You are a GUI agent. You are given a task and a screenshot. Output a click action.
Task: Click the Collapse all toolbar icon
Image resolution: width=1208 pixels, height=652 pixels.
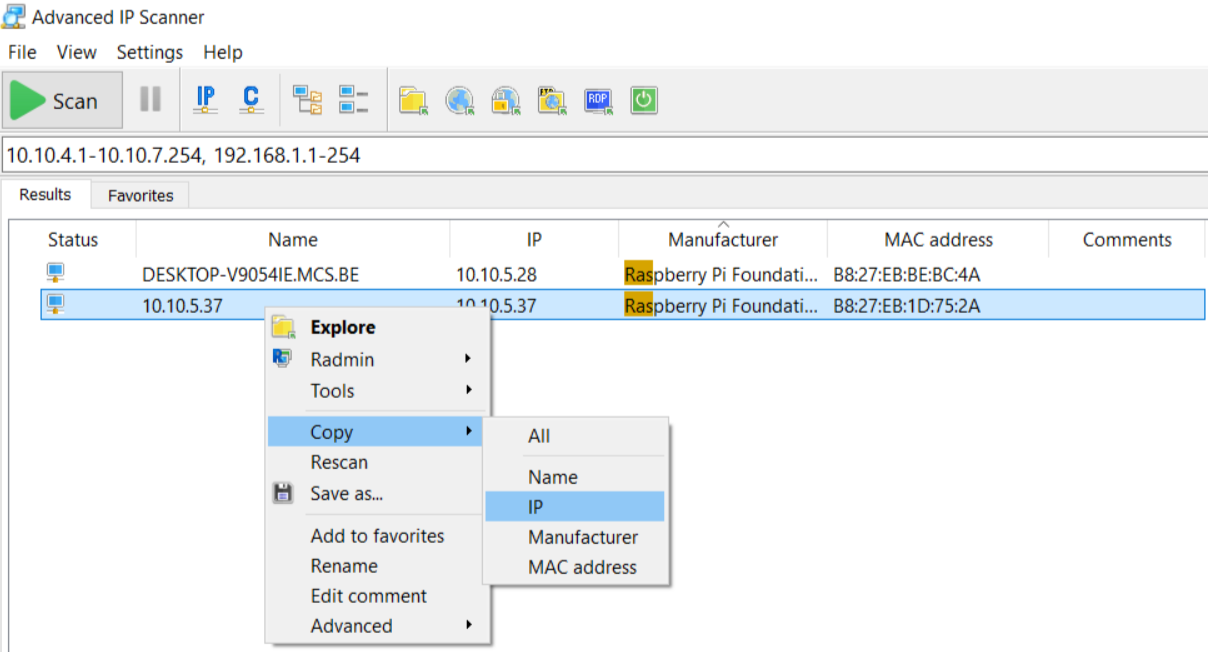tap(353, 100)
